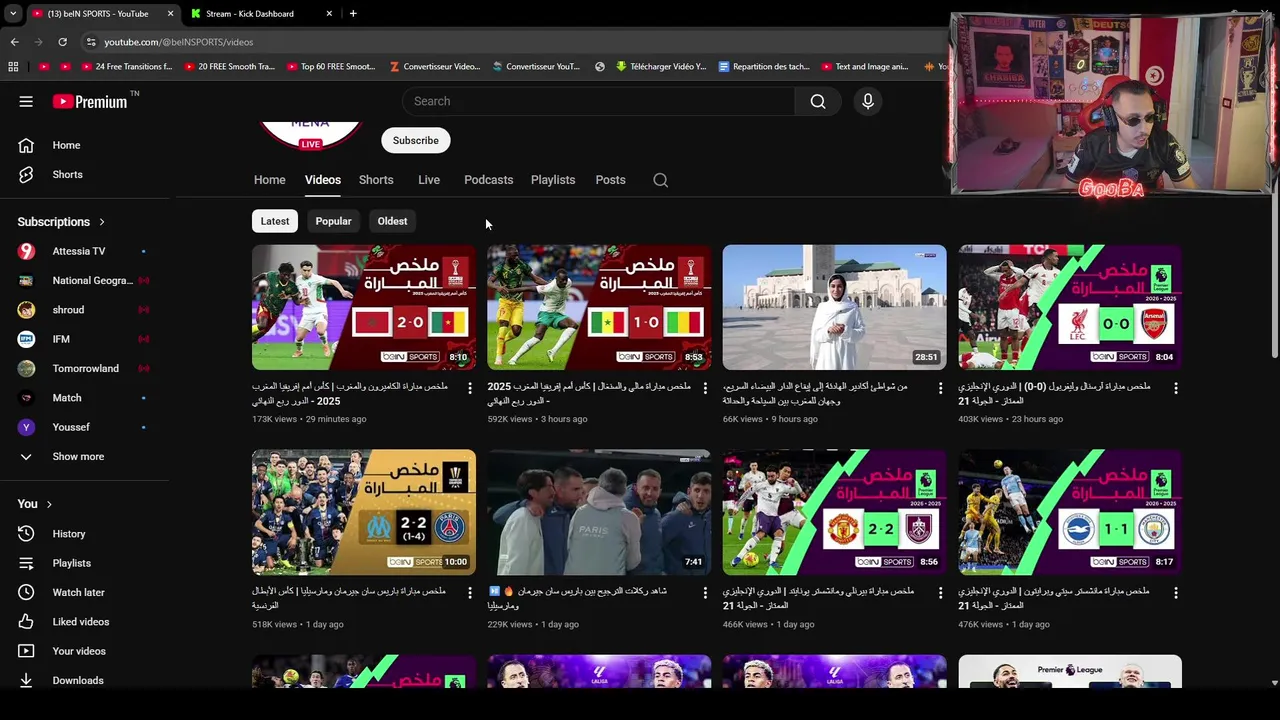Click the address bar URL
This screenshot has width=1280, height=720.
[179, 42]
